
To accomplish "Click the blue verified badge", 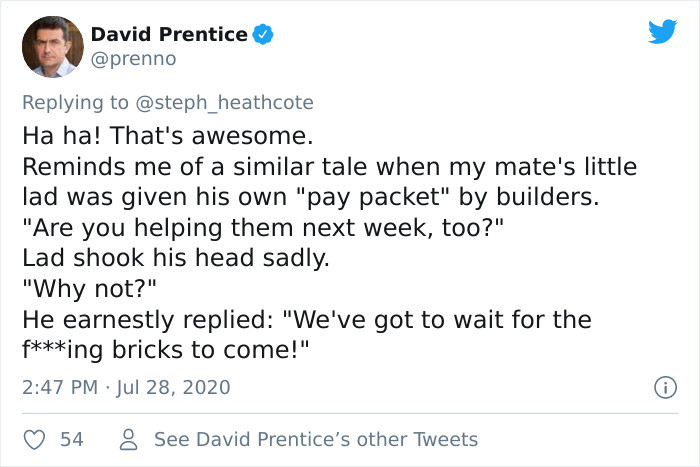I will 262,35.
